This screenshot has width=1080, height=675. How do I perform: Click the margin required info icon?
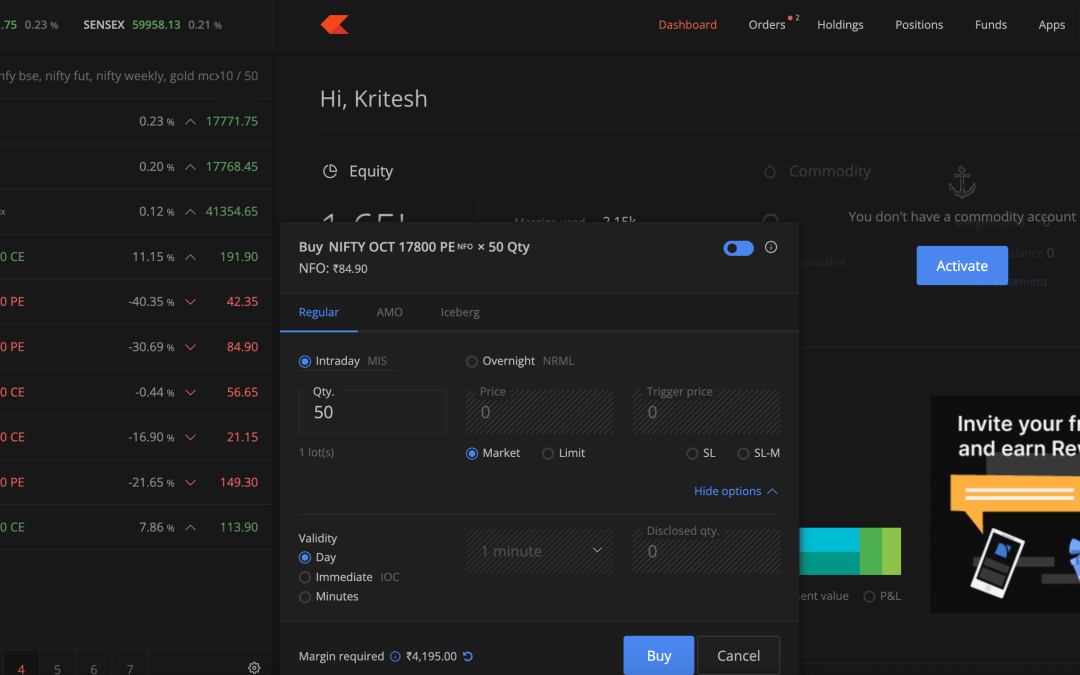coord(395,656)
